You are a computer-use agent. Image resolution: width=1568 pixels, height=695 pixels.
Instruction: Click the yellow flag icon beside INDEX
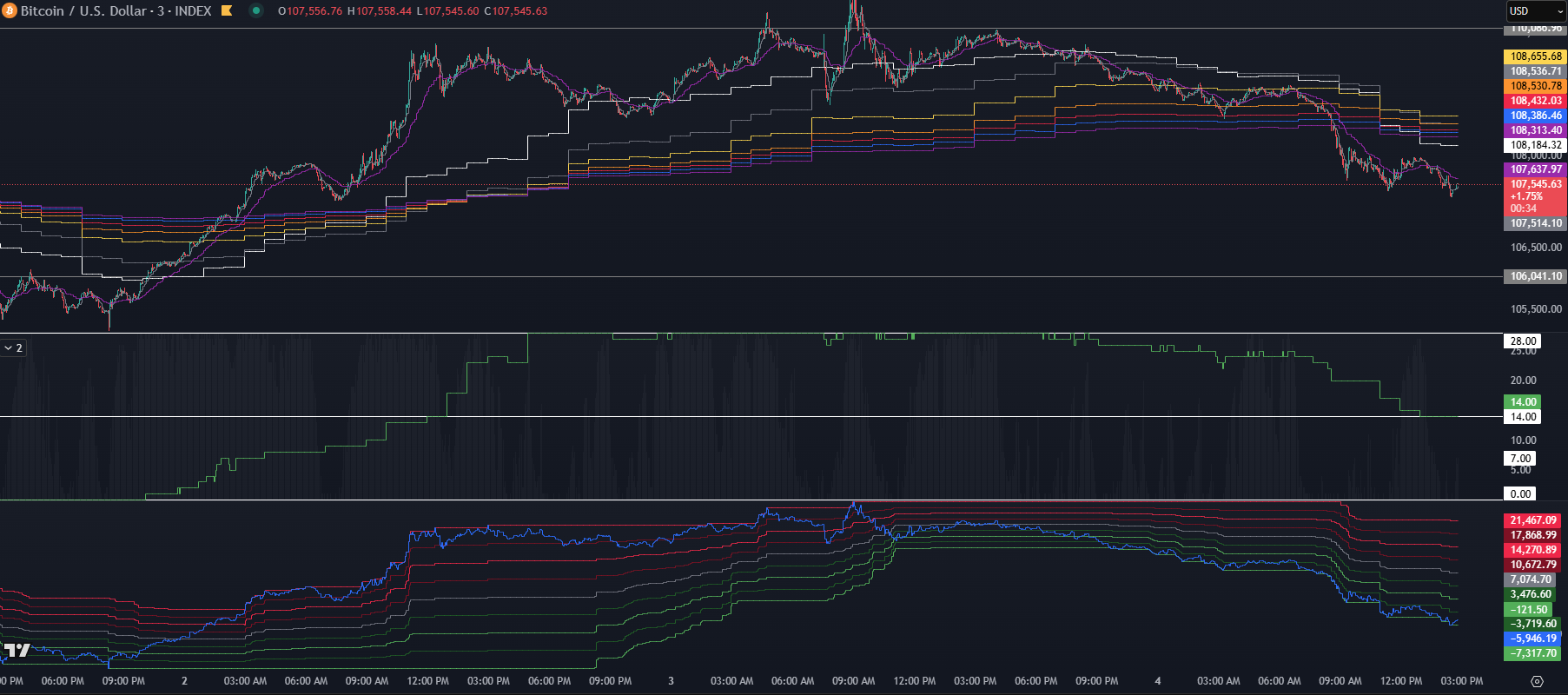pos(227,11)
